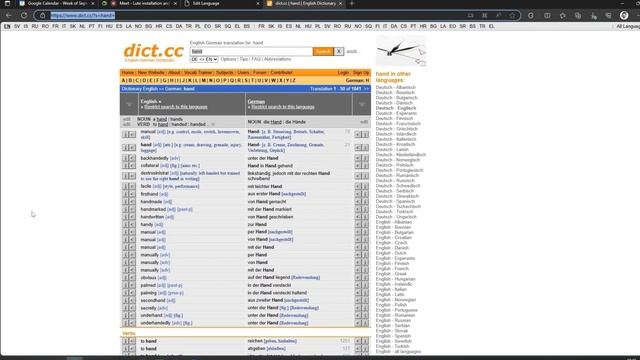Play German audio for 'mit leichter Hand'
This screenshot has height=360, width=640.
tap(358, 186)
